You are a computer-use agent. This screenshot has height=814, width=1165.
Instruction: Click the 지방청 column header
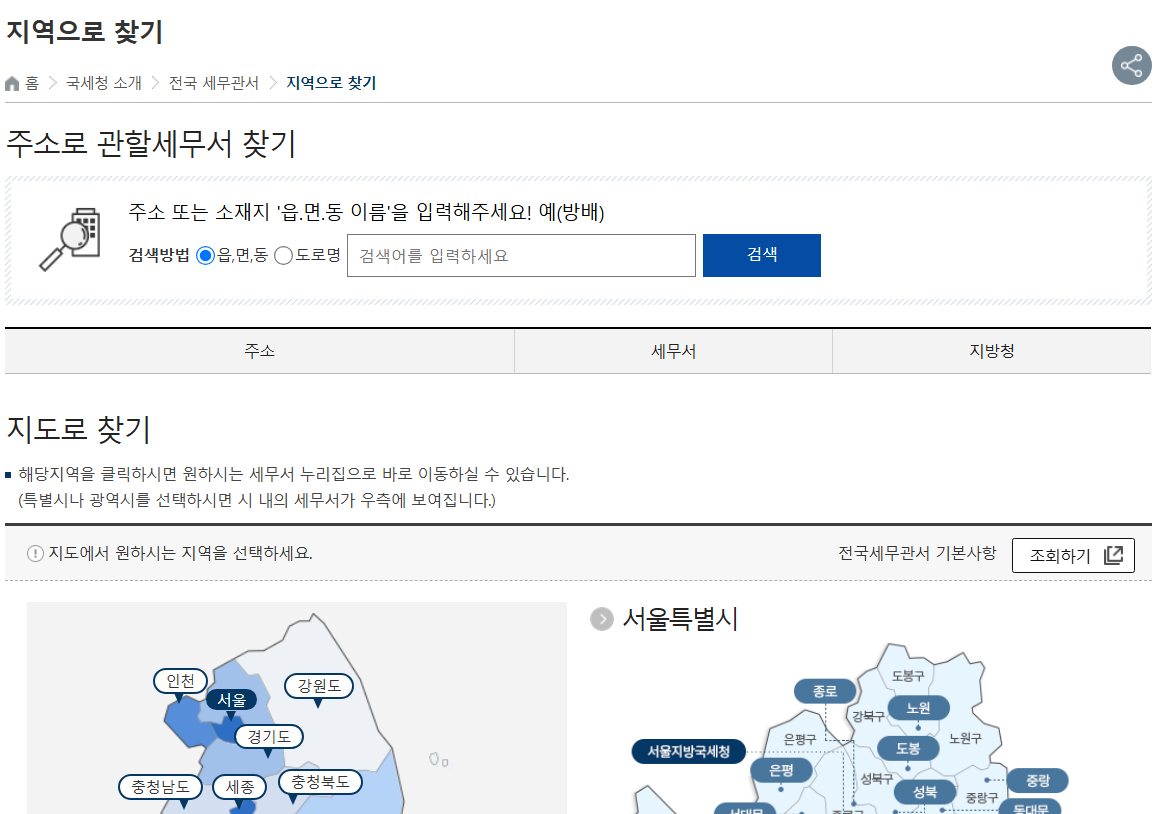coord(992,351)
